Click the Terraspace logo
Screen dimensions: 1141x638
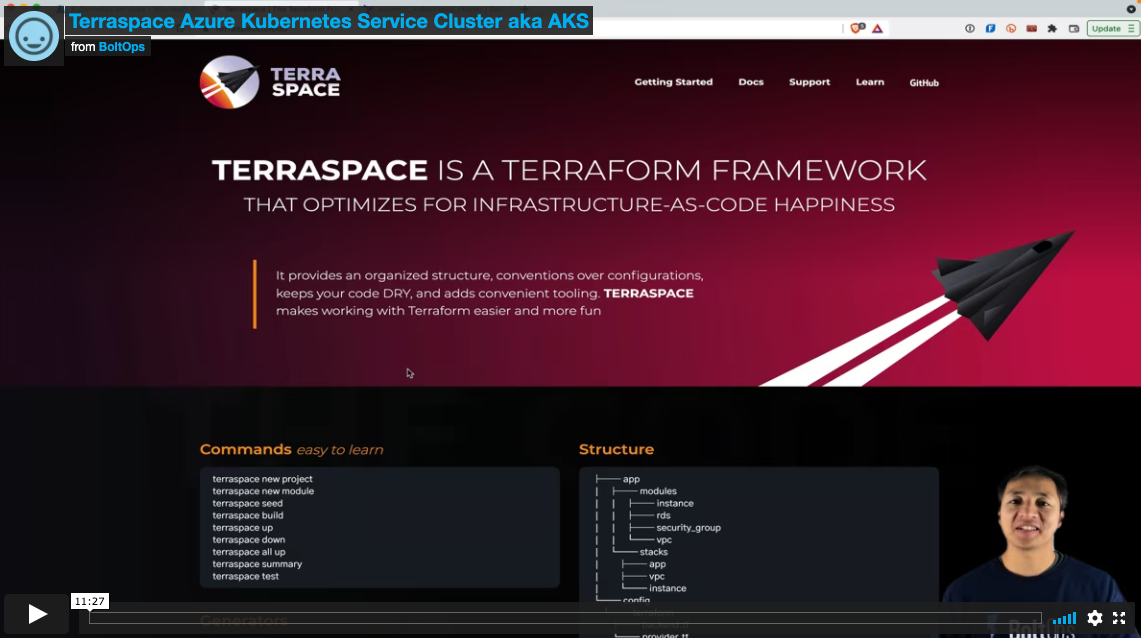click(x=270, y=82)
